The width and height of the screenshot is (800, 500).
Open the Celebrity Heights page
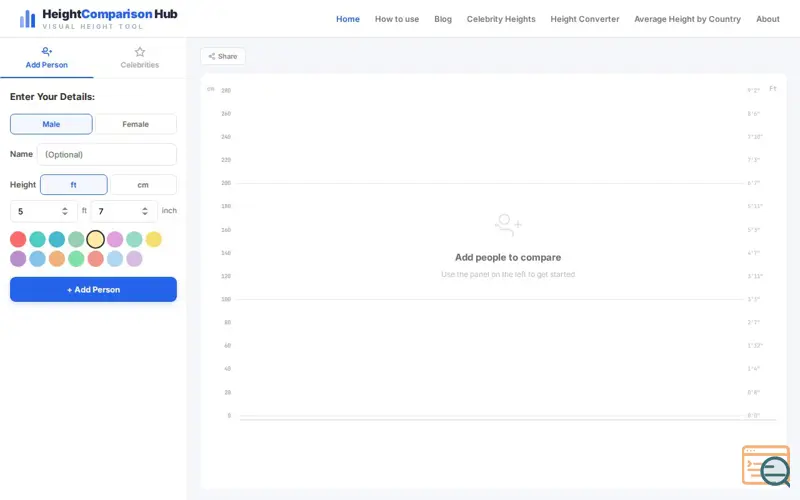point(501,19)
